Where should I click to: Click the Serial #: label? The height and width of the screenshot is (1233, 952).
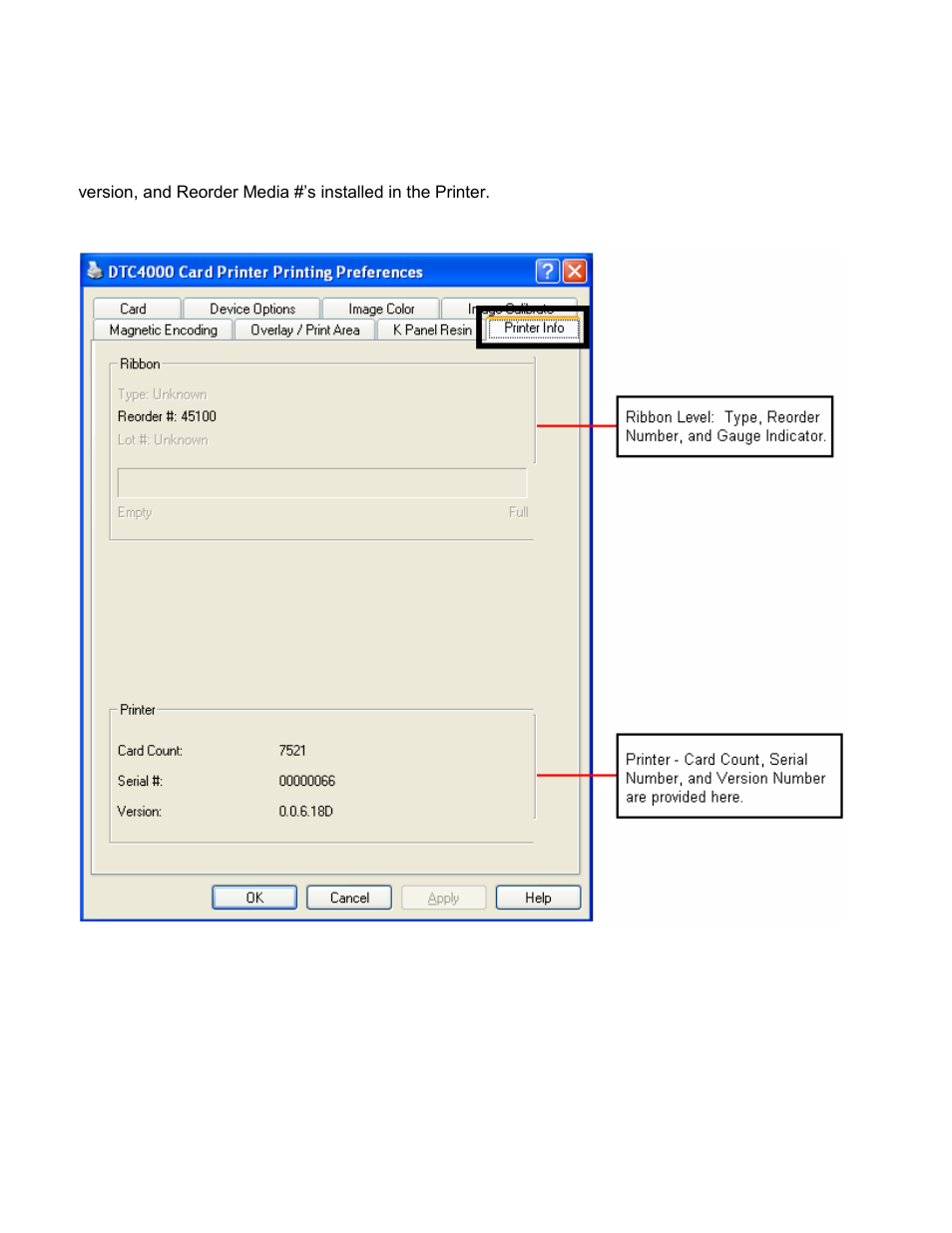140,781
